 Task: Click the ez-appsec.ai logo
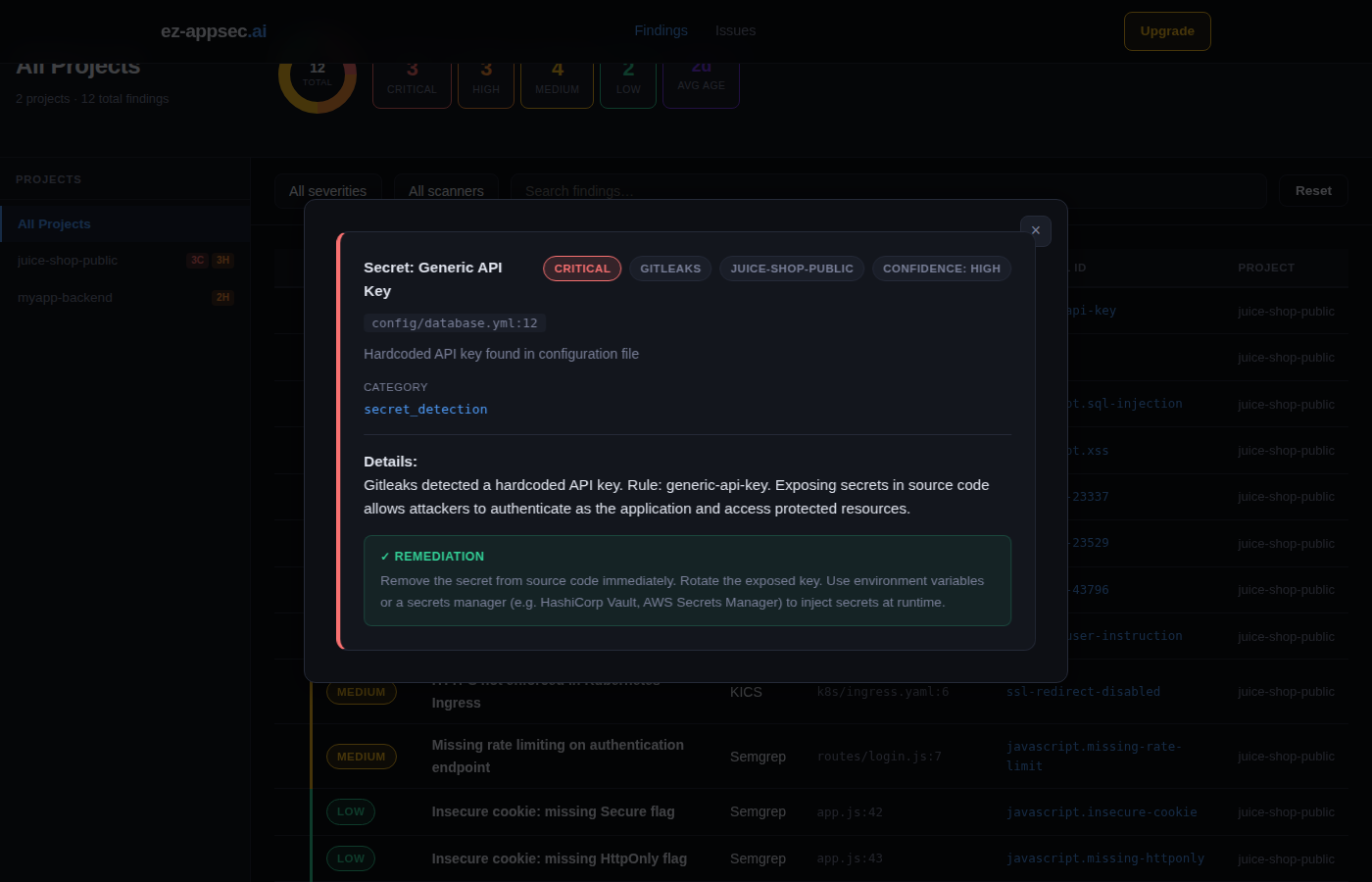(x=214, y=31)
